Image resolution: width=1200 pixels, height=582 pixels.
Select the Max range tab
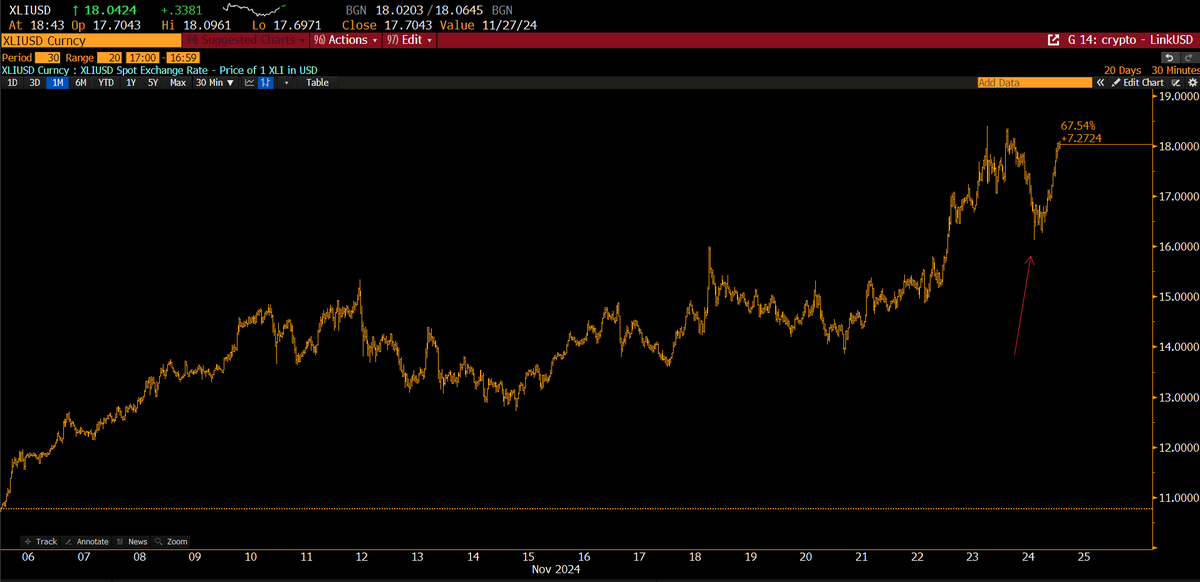tap(178, 82)
